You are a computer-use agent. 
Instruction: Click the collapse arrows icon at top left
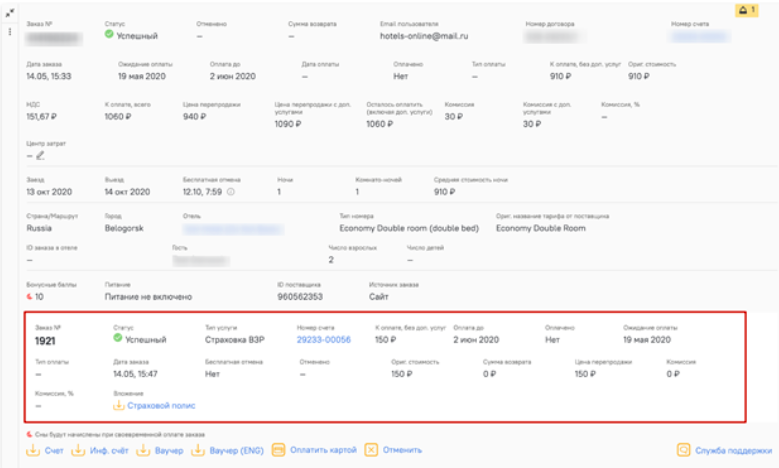[x=9, y=13]
